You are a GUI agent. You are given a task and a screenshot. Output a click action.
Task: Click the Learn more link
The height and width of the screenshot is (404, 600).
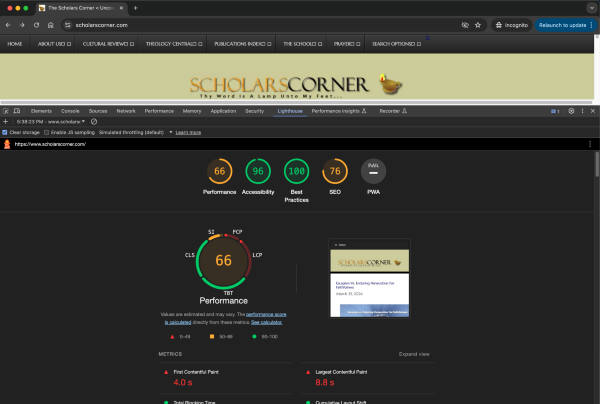(x=188, y=133)
